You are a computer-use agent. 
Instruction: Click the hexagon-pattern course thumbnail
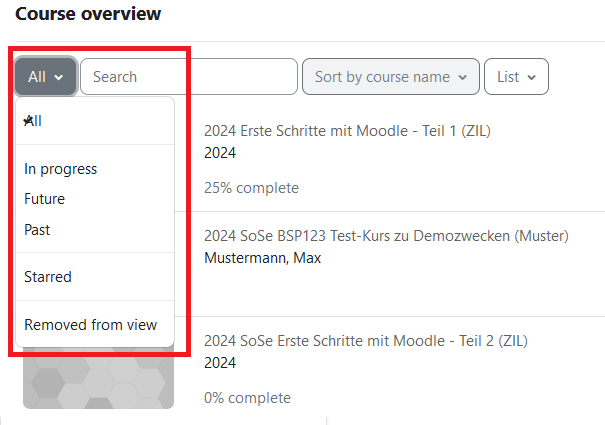click(98, 385)
